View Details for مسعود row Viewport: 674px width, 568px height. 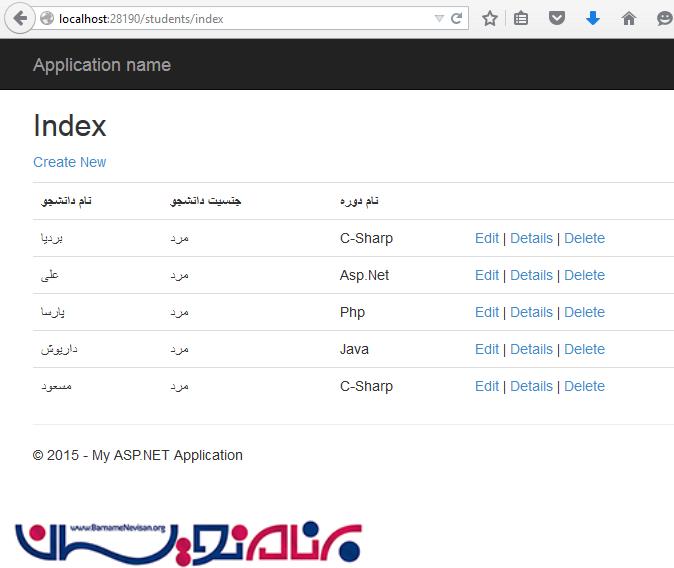pyautogui.click(x=531, y=386)
